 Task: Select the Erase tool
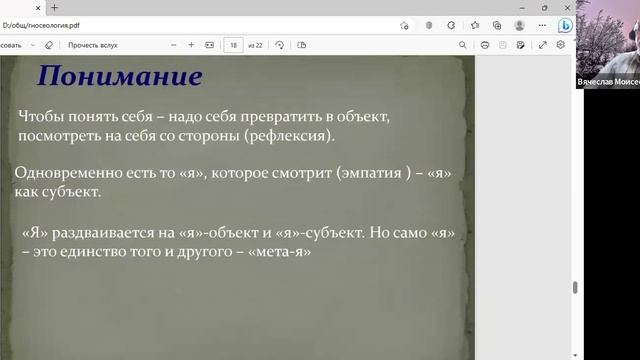(x=49, y=45)
